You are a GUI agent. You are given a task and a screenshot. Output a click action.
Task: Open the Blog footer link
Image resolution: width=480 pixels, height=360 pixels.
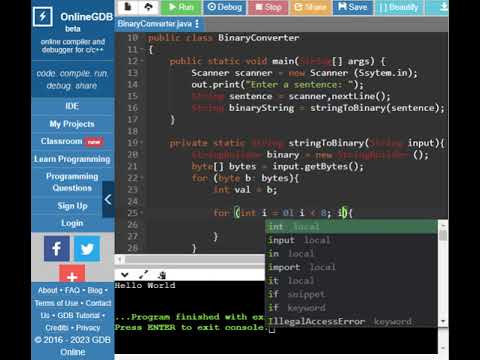[95, 290]
